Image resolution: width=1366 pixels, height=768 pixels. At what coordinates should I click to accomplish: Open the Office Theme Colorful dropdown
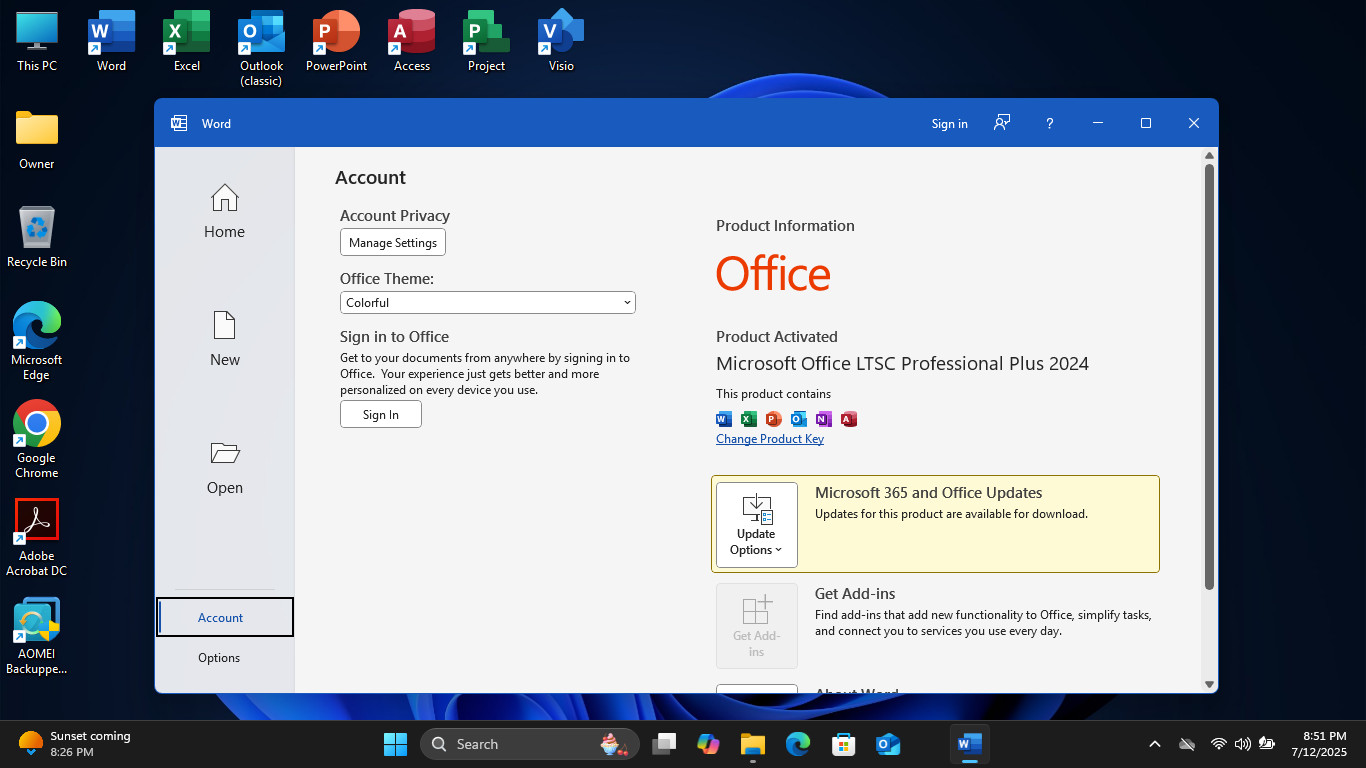click(488, 302)
